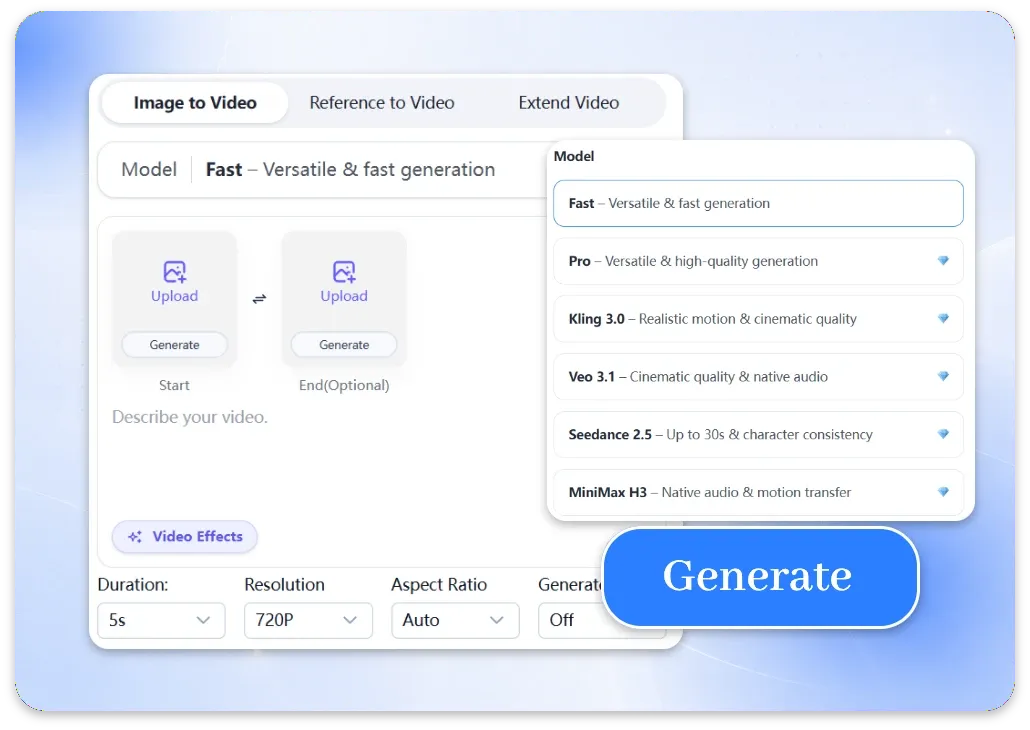1030x730 pixels.
Task: Open the Duration 5s dropdown
Action: (161, 620)
